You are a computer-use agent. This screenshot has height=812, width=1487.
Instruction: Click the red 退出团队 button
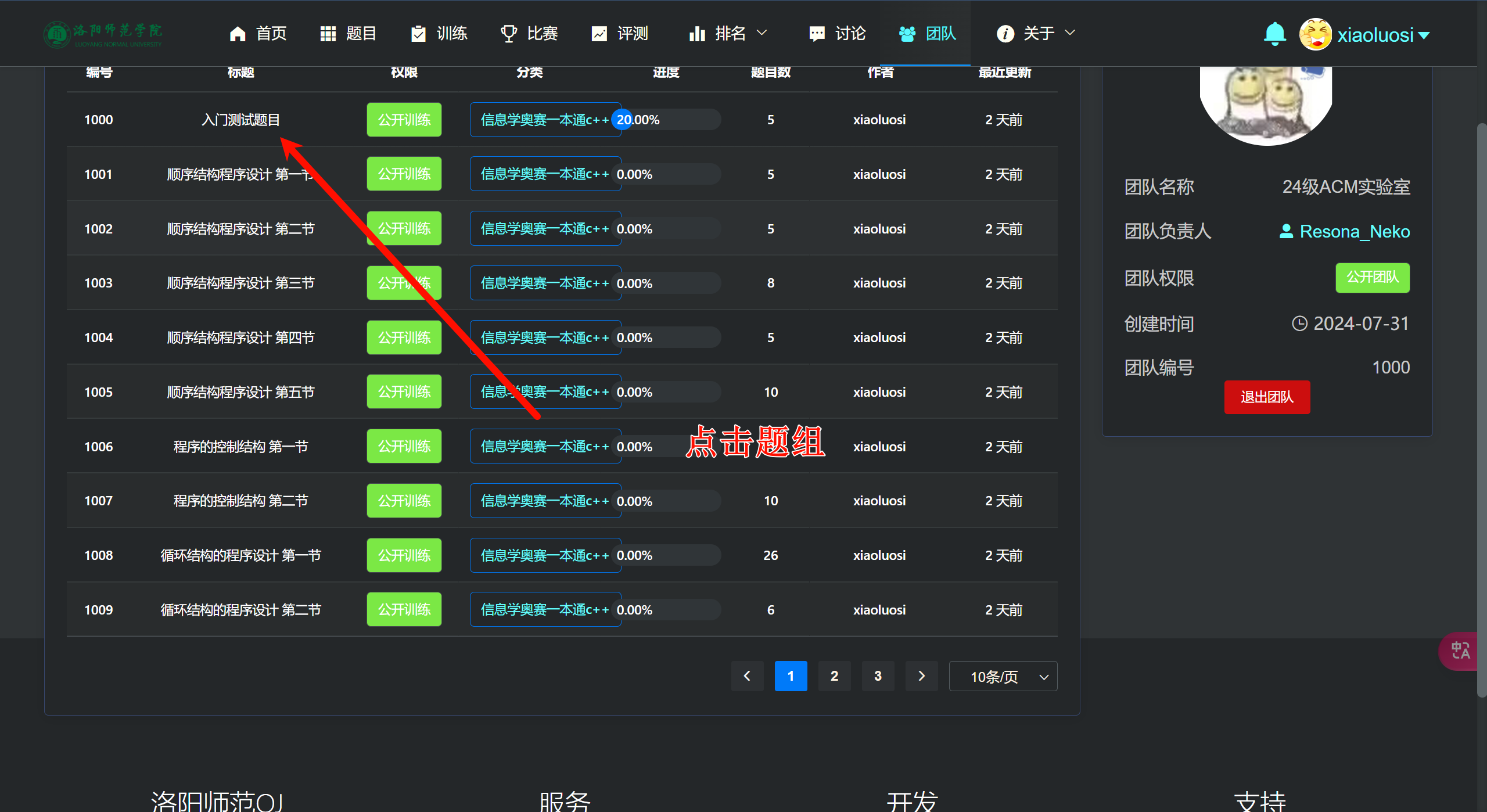click(1267, 397)
